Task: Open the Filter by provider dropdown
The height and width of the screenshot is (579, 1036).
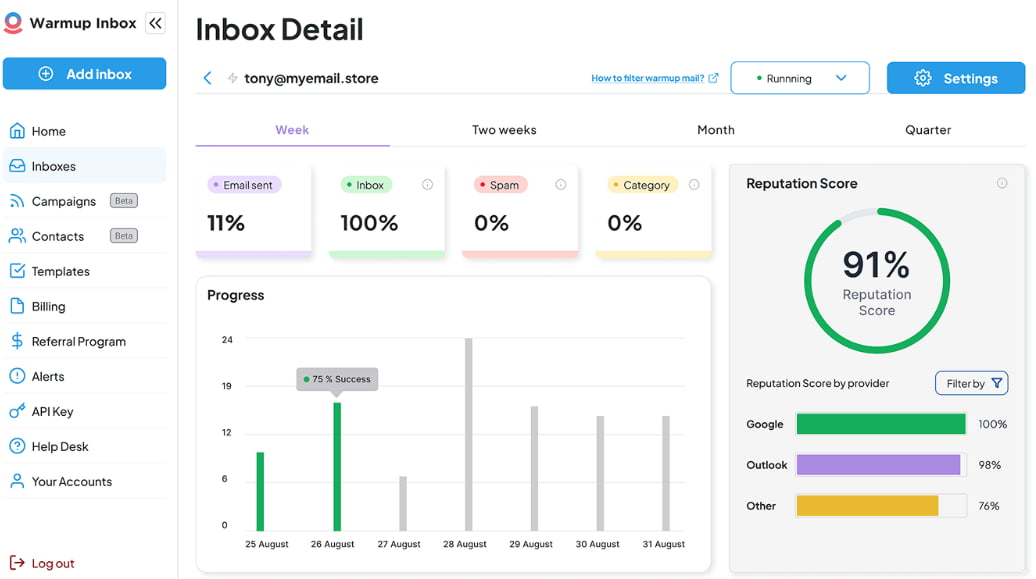Action: point(971,383)
